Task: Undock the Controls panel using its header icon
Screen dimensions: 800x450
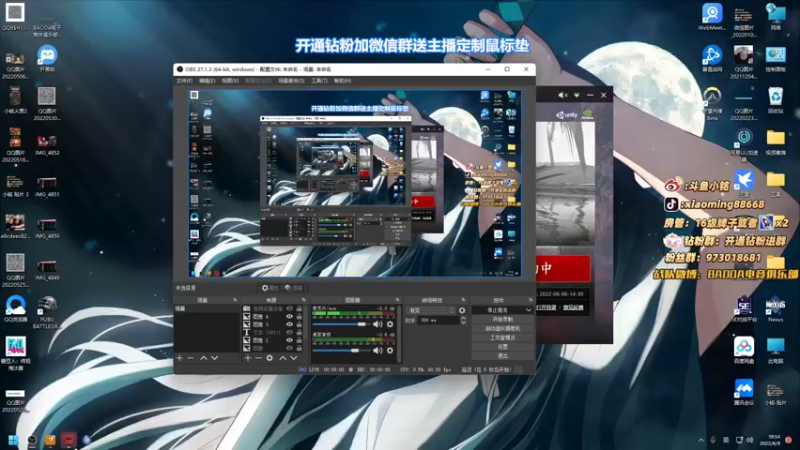Action: coord(531,300)
